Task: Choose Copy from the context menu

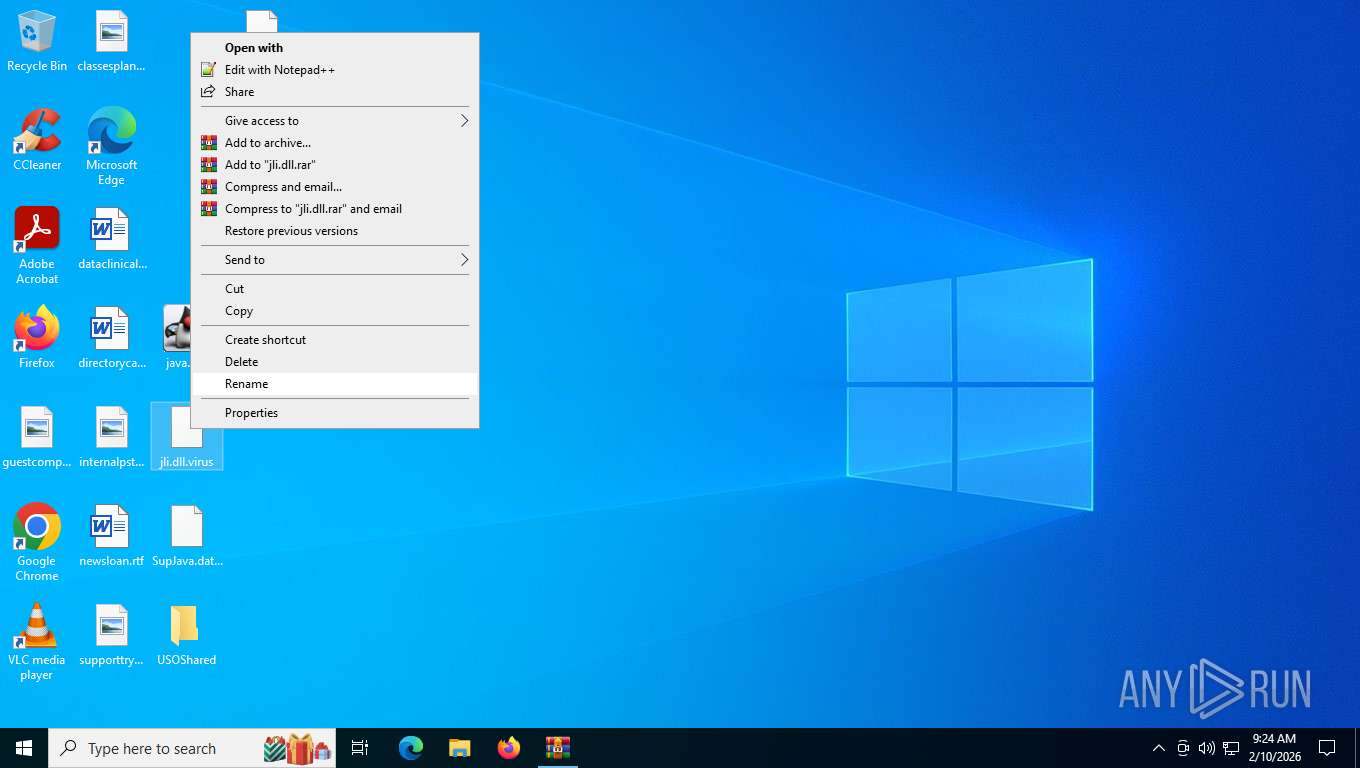Action: [335, 311]
